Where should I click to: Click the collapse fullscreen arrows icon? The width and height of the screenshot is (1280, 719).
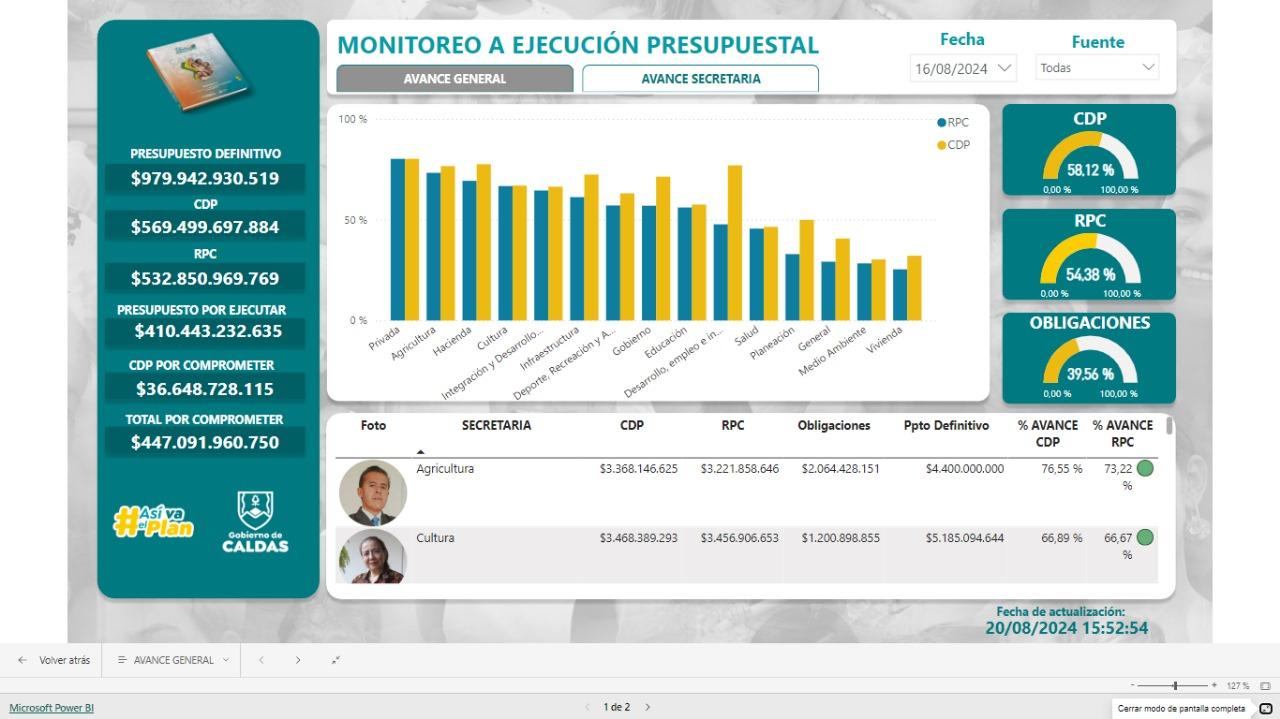[336, 660]
